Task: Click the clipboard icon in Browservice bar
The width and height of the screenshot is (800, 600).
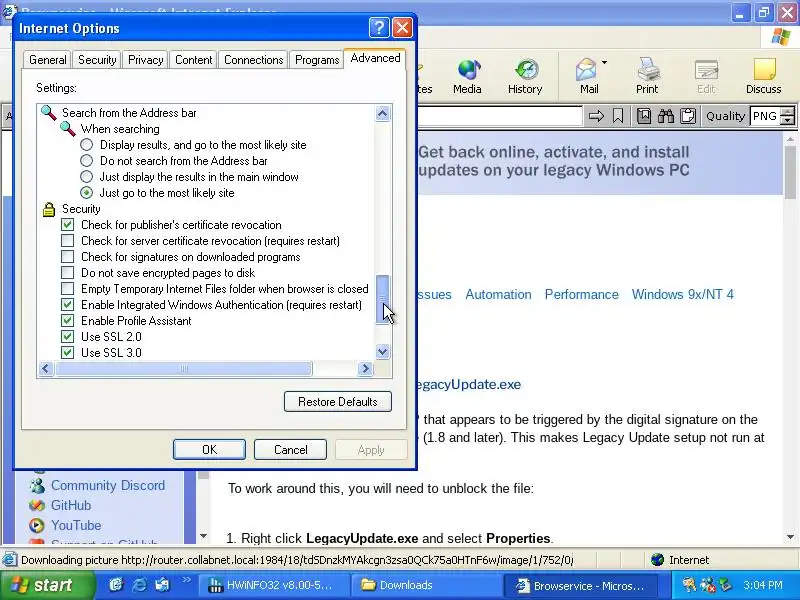Action: tap(688, 116)
